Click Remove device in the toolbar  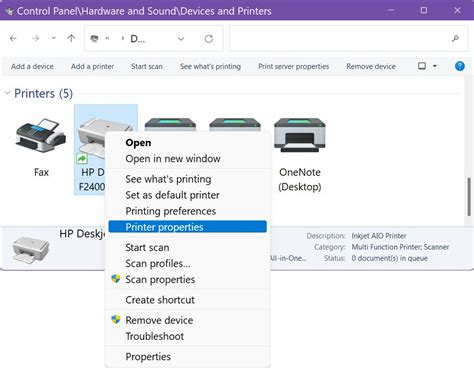pos(371,66)
